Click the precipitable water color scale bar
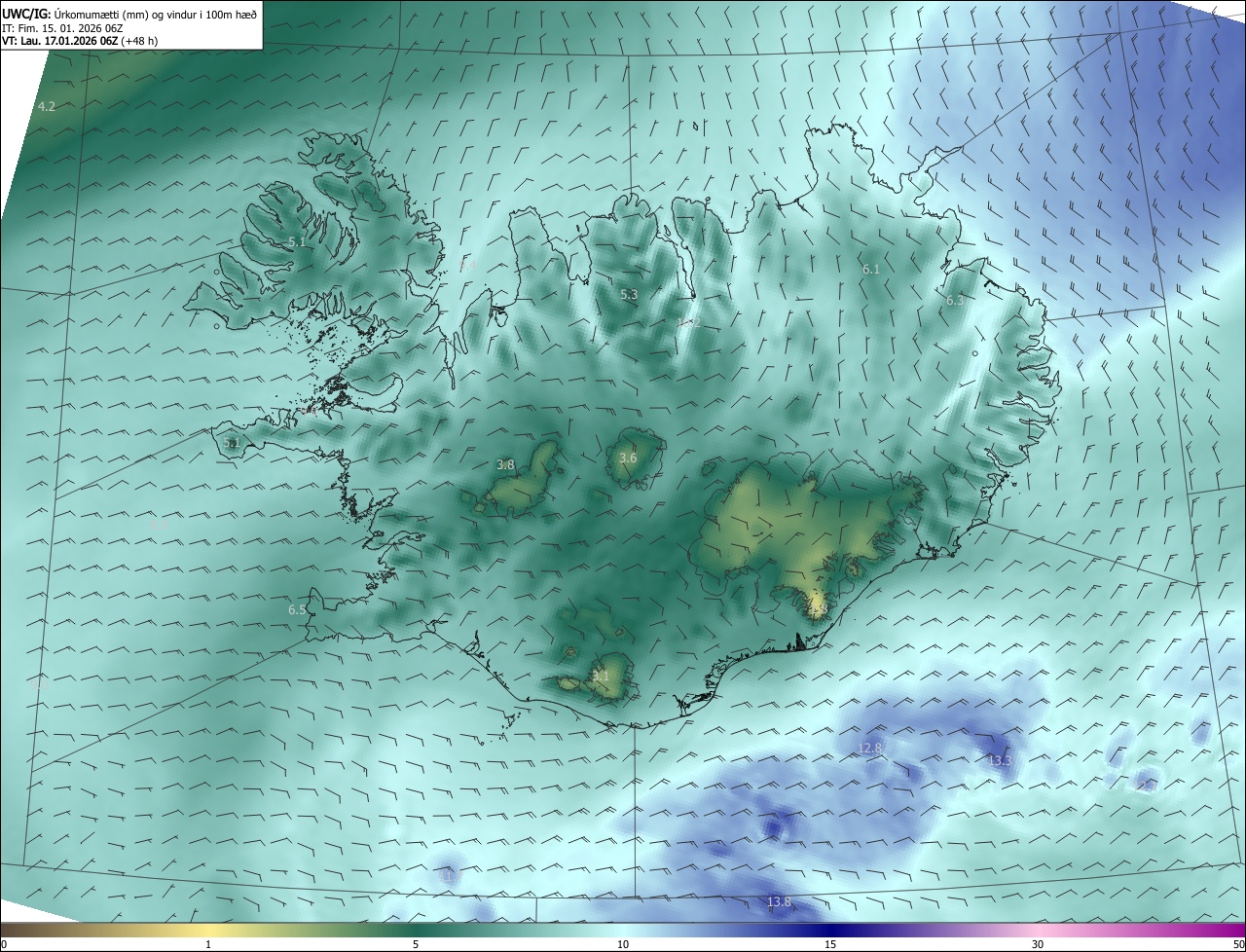Viewport: 1246px width, 952px height. (623, 931)
